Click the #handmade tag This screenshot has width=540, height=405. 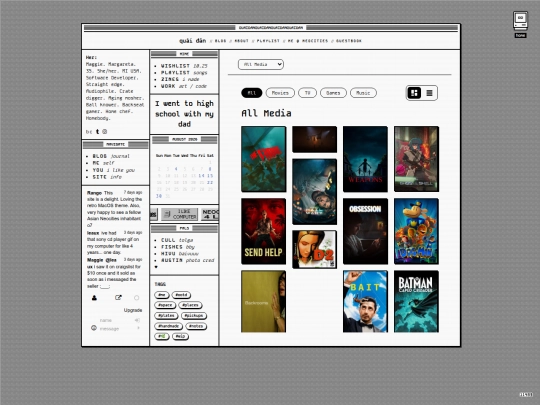coord(168,326)
